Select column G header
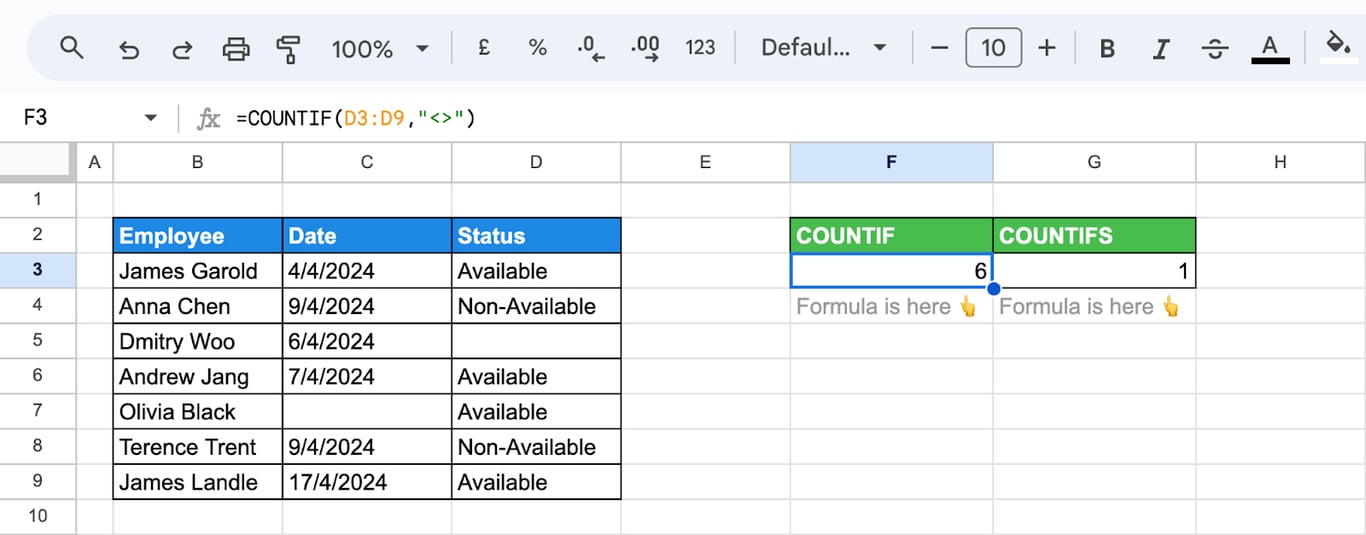 tap(1094, 162)
